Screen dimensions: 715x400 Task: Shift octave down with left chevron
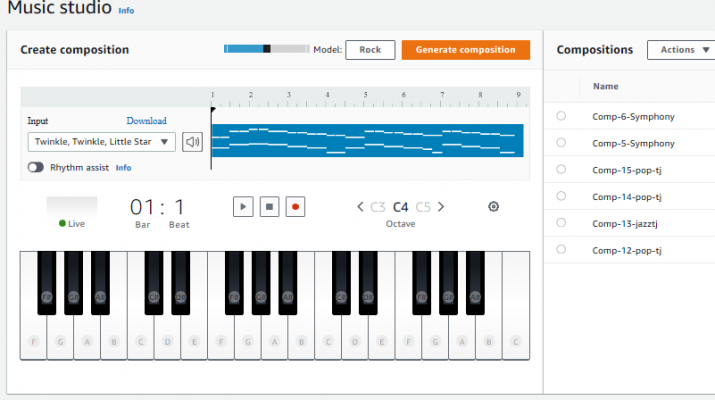(360, 207)
